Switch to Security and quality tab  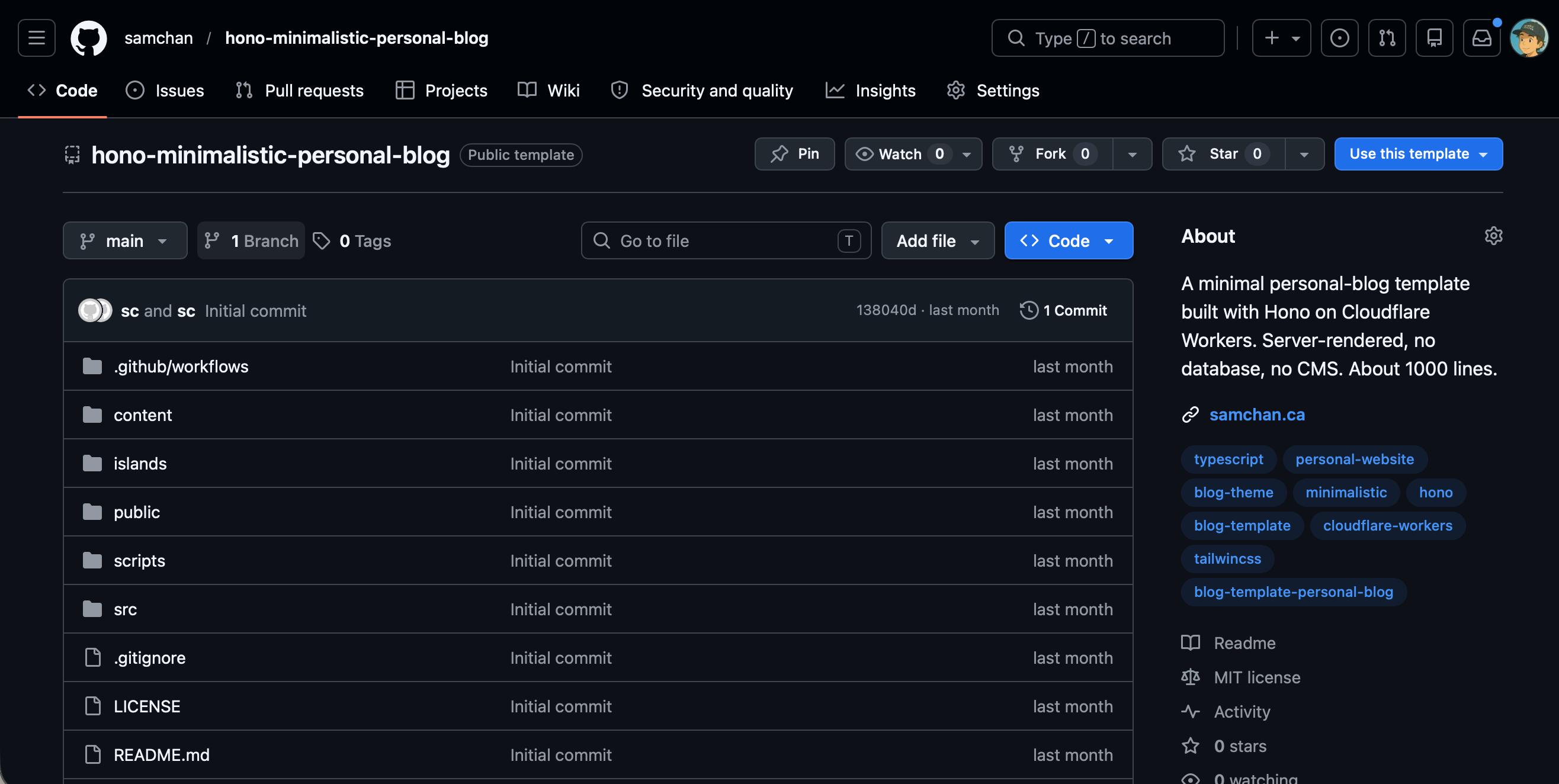[x=702, y=90]
